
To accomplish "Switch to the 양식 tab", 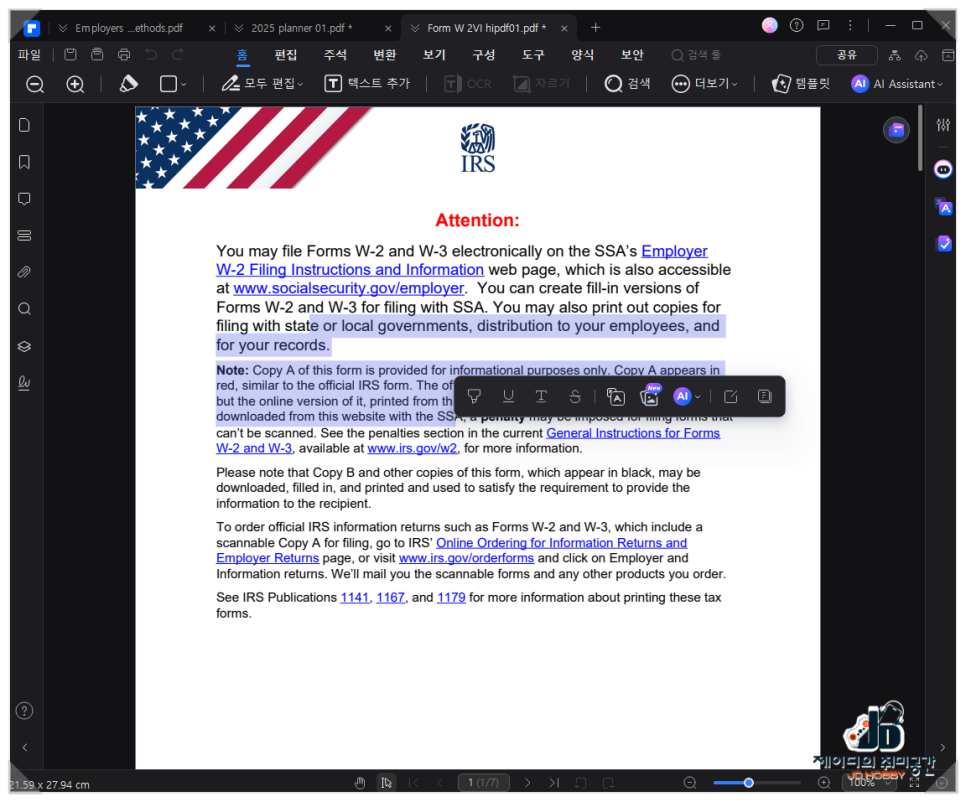I will pos(583,55).
